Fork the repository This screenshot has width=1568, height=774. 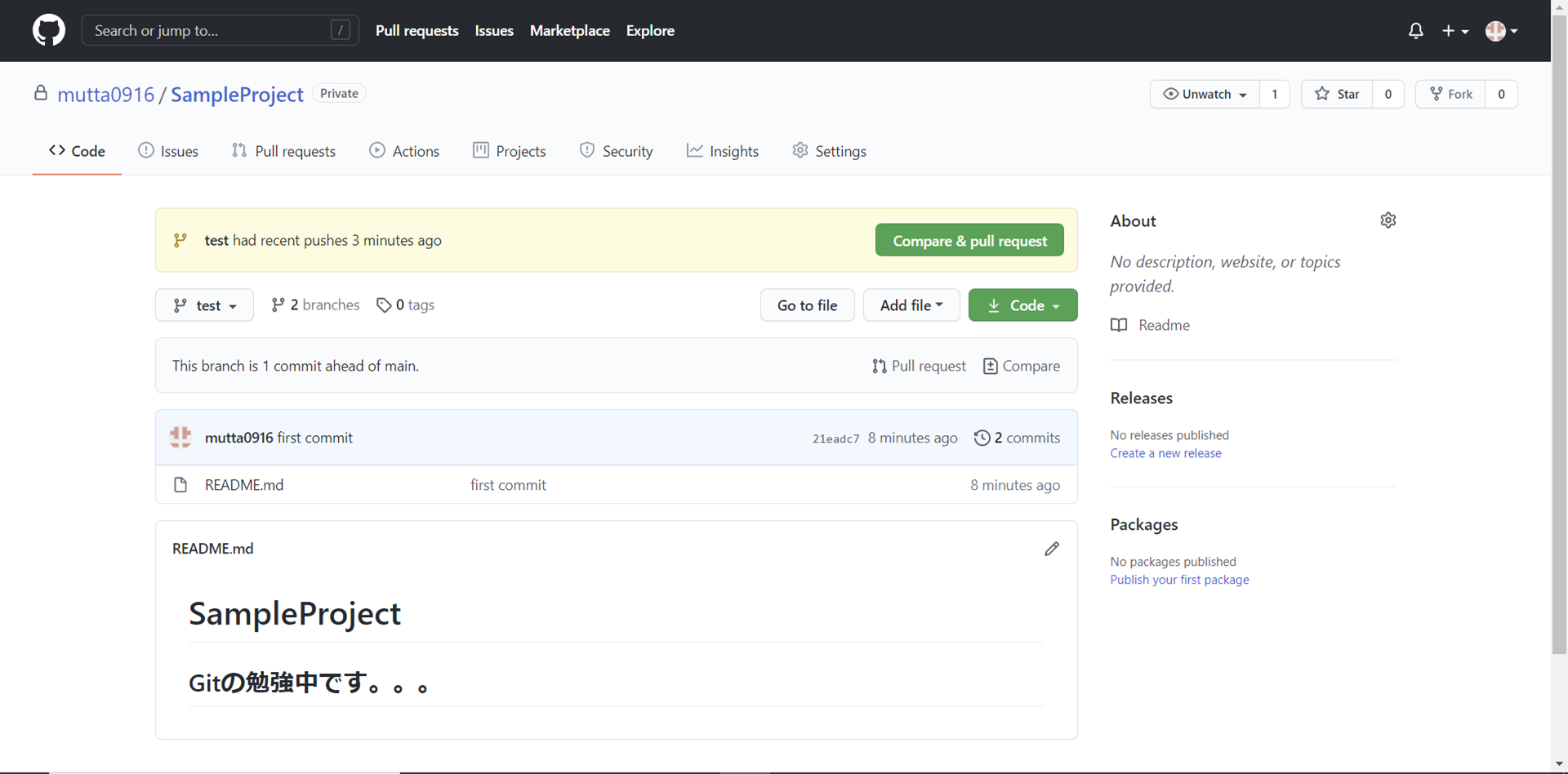coord(1450,94)
